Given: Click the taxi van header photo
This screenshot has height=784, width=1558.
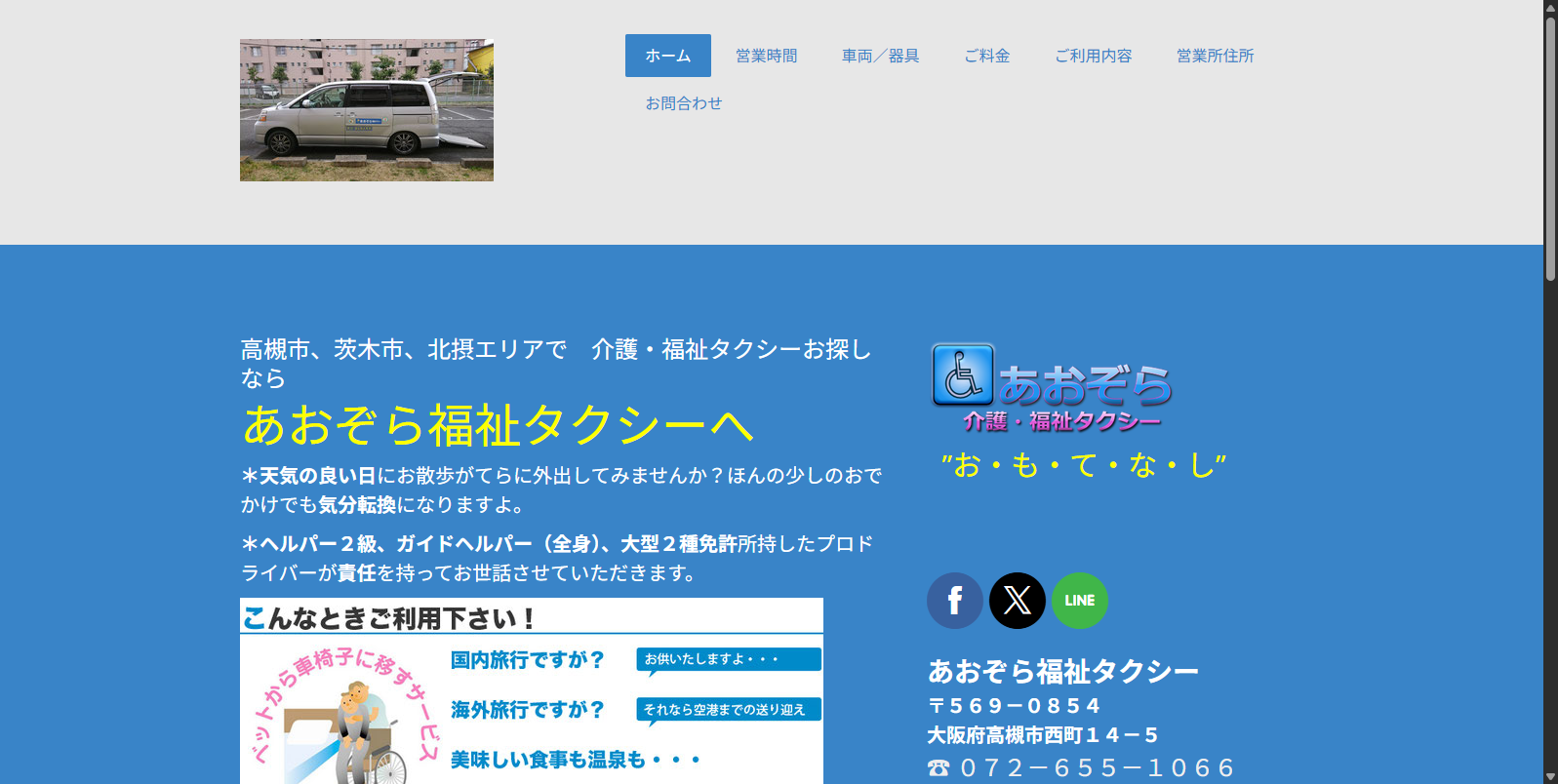Looking at the screenshot, I should tap(367, 110).
